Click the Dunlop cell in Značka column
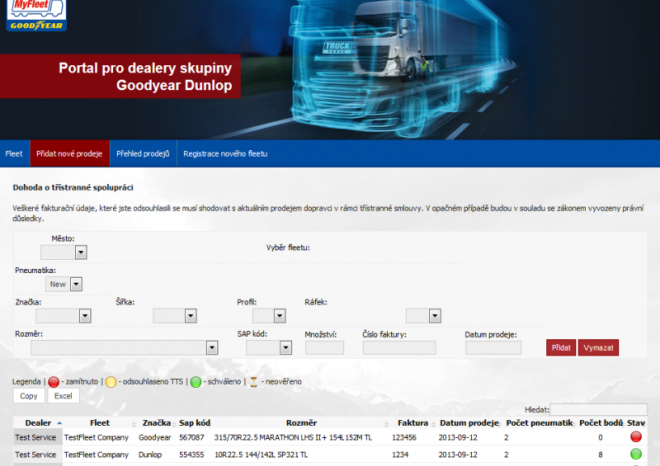 click(150, 455)
